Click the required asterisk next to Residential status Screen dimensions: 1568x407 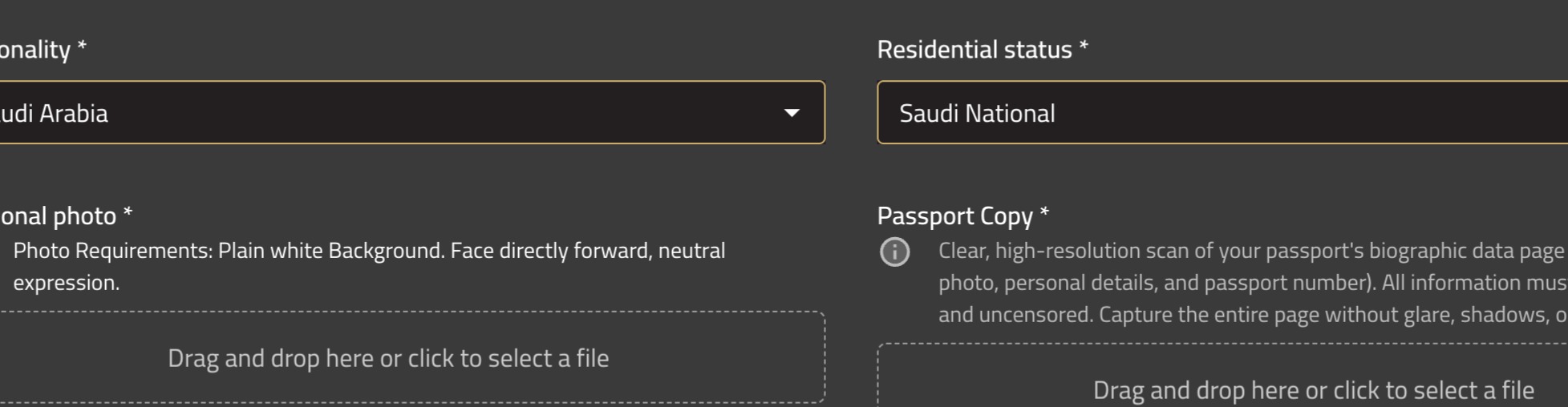1084,46
